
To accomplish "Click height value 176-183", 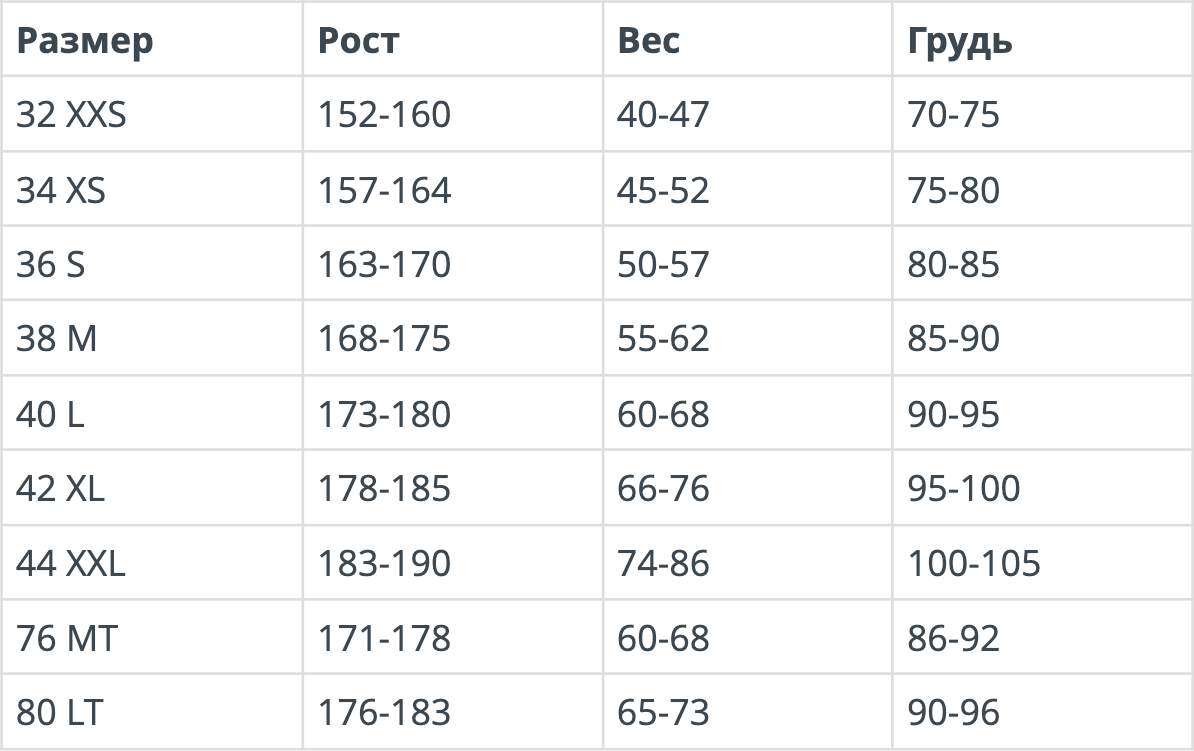I will tap(384, 713).
